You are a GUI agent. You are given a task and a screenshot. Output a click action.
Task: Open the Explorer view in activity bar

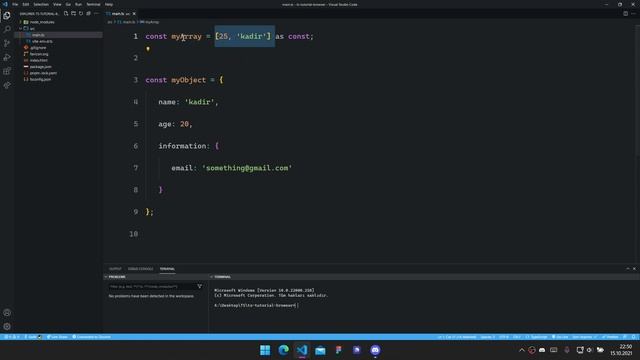click(x=7, y=16)
